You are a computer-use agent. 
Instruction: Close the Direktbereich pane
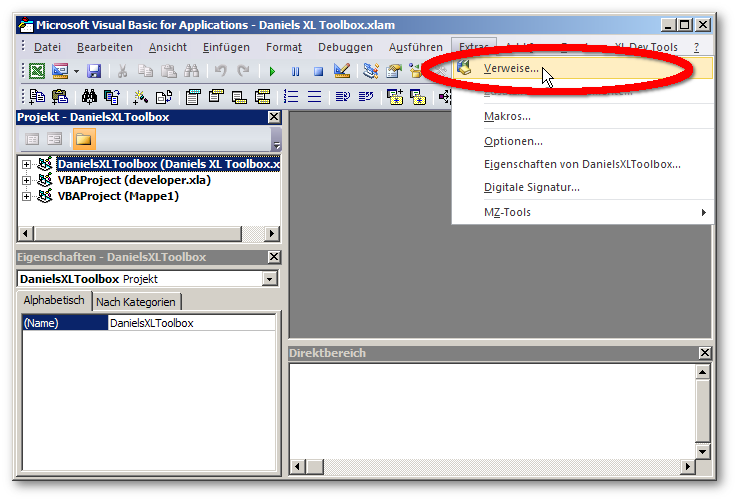point(705,353)
